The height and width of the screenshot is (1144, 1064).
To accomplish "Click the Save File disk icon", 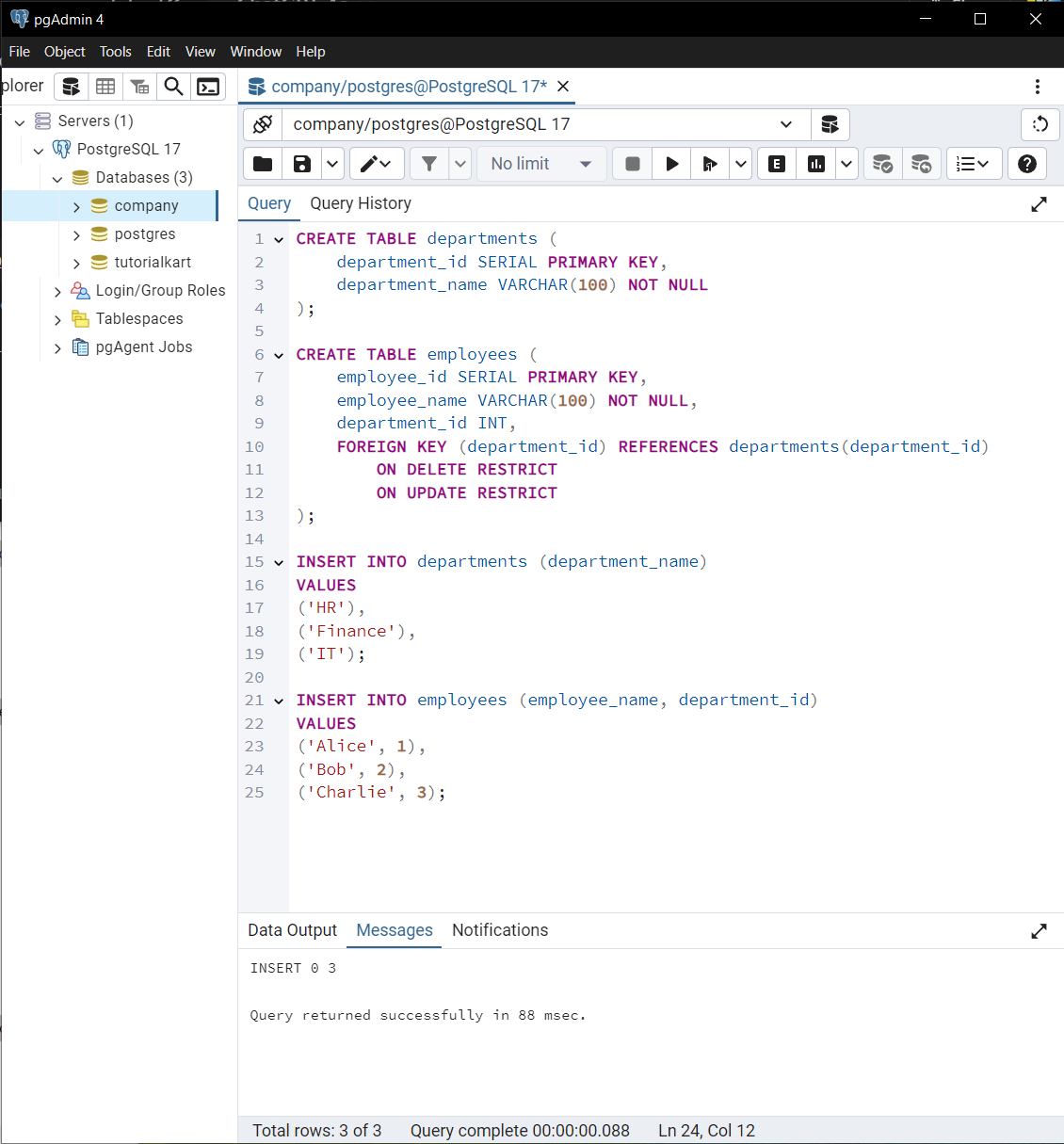I will point(301,164).
